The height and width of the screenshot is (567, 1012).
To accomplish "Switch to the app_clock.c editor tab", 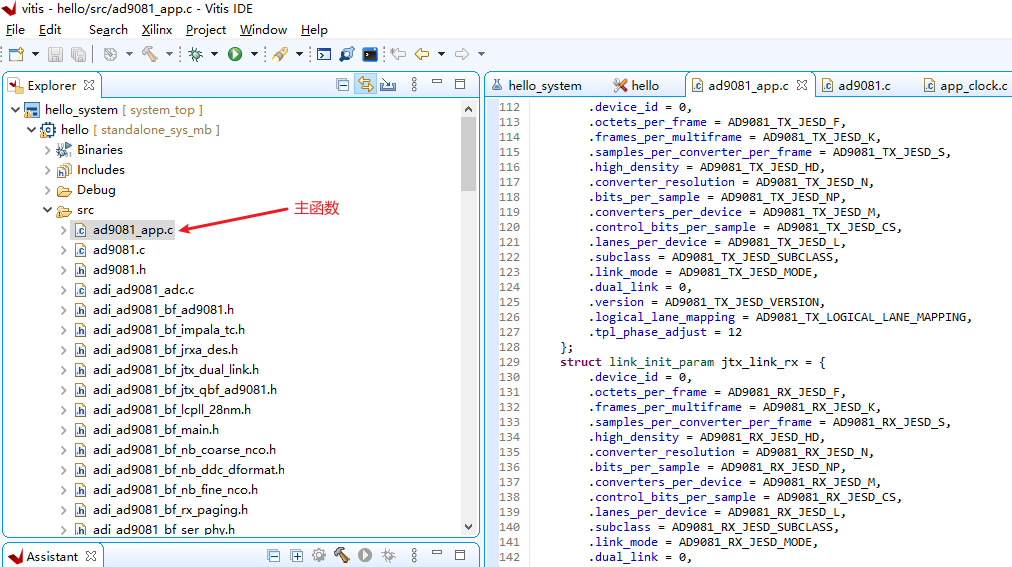I will pos(966,85).
